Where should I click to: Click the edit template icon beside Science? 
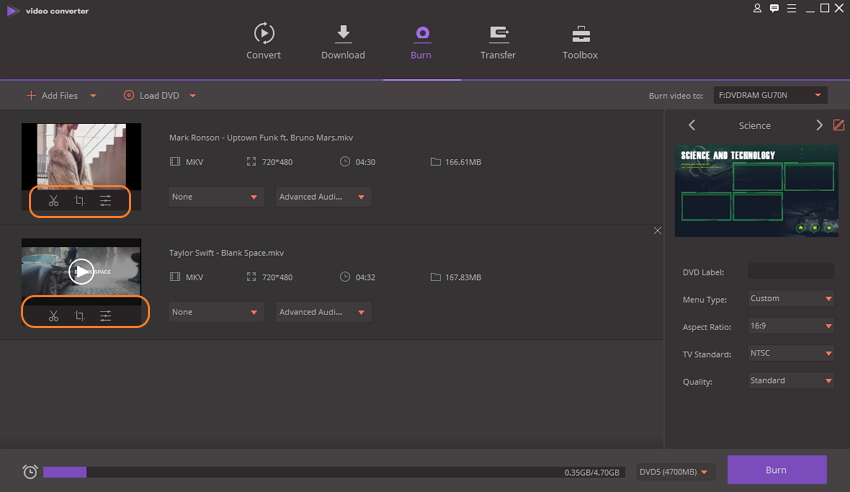838,125
